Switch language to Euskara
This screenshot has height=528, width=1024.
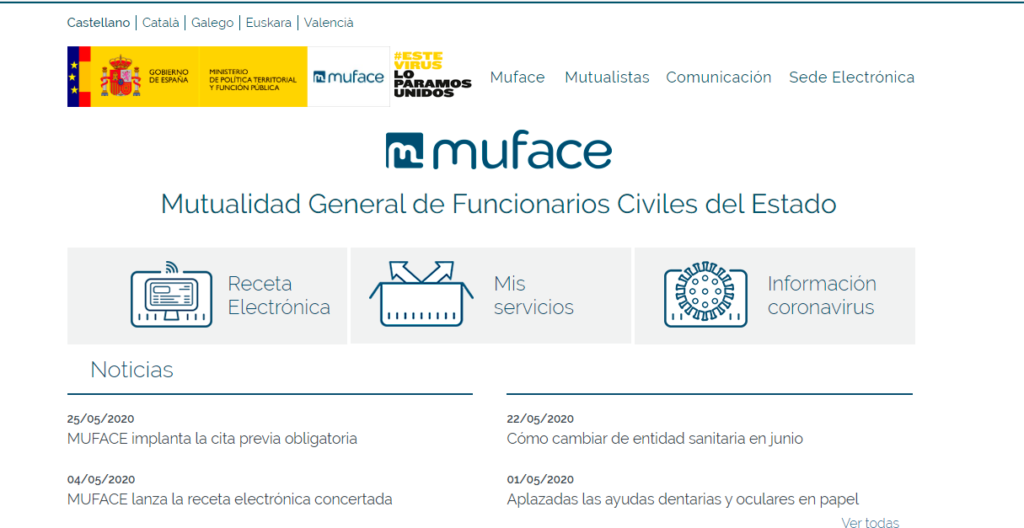pos(268,23)
